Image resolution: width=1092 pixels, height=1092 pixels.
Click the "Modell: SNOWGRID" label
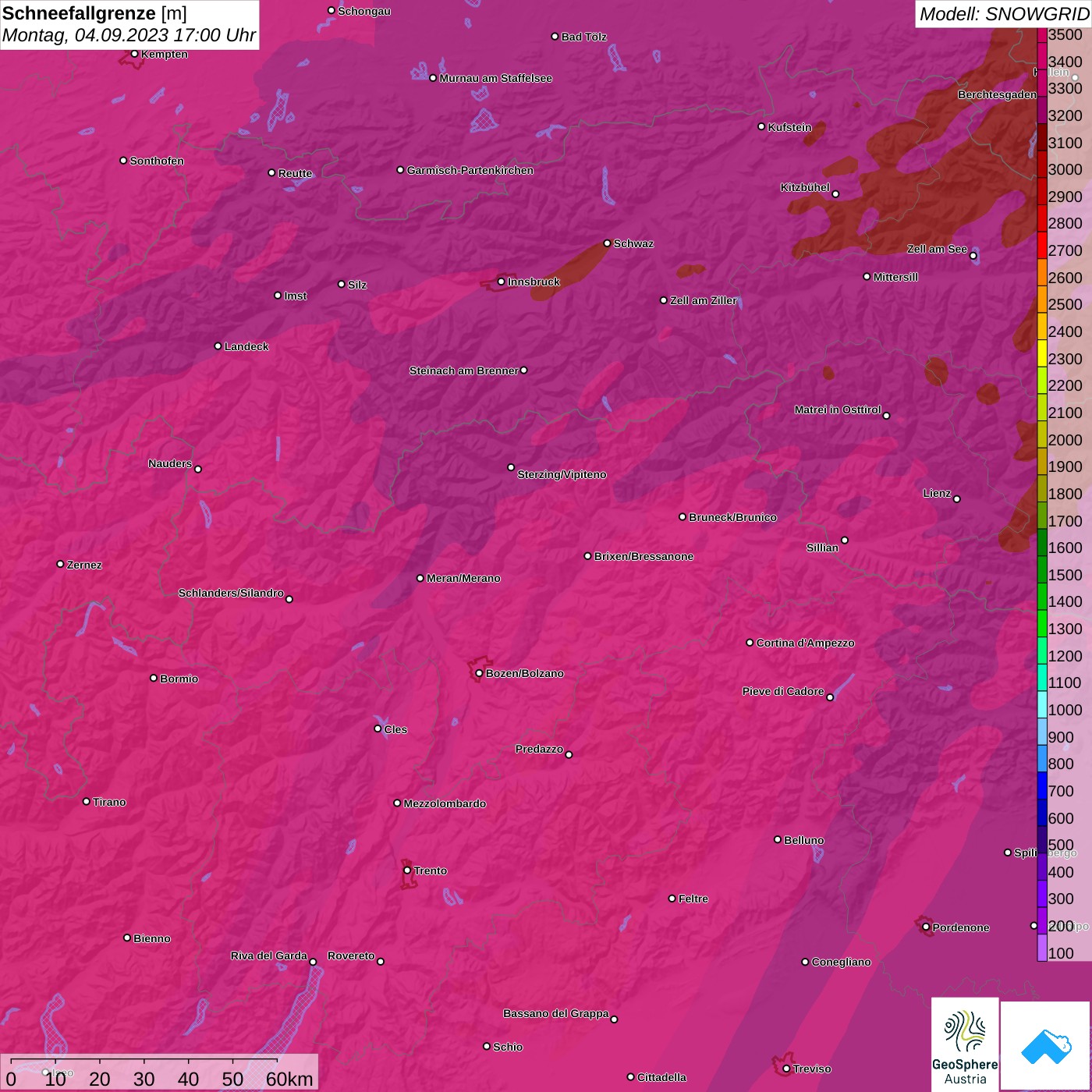[1004, 14]
